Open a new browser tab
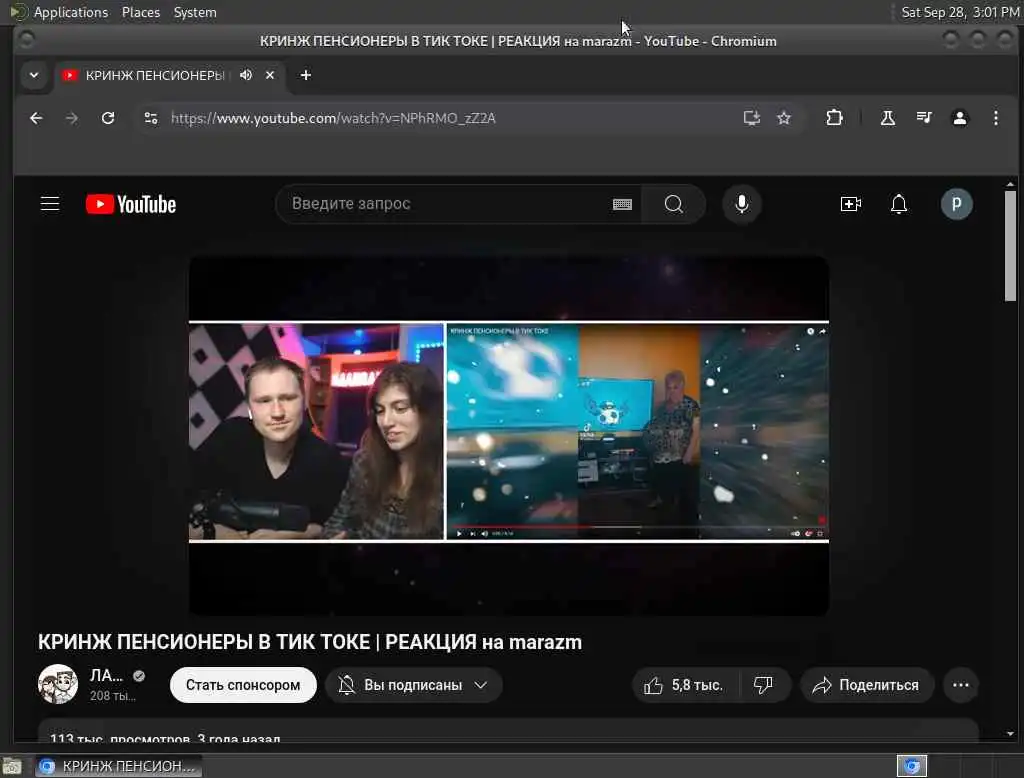This screenshot has height=778, width=1024. pos(306,75)
